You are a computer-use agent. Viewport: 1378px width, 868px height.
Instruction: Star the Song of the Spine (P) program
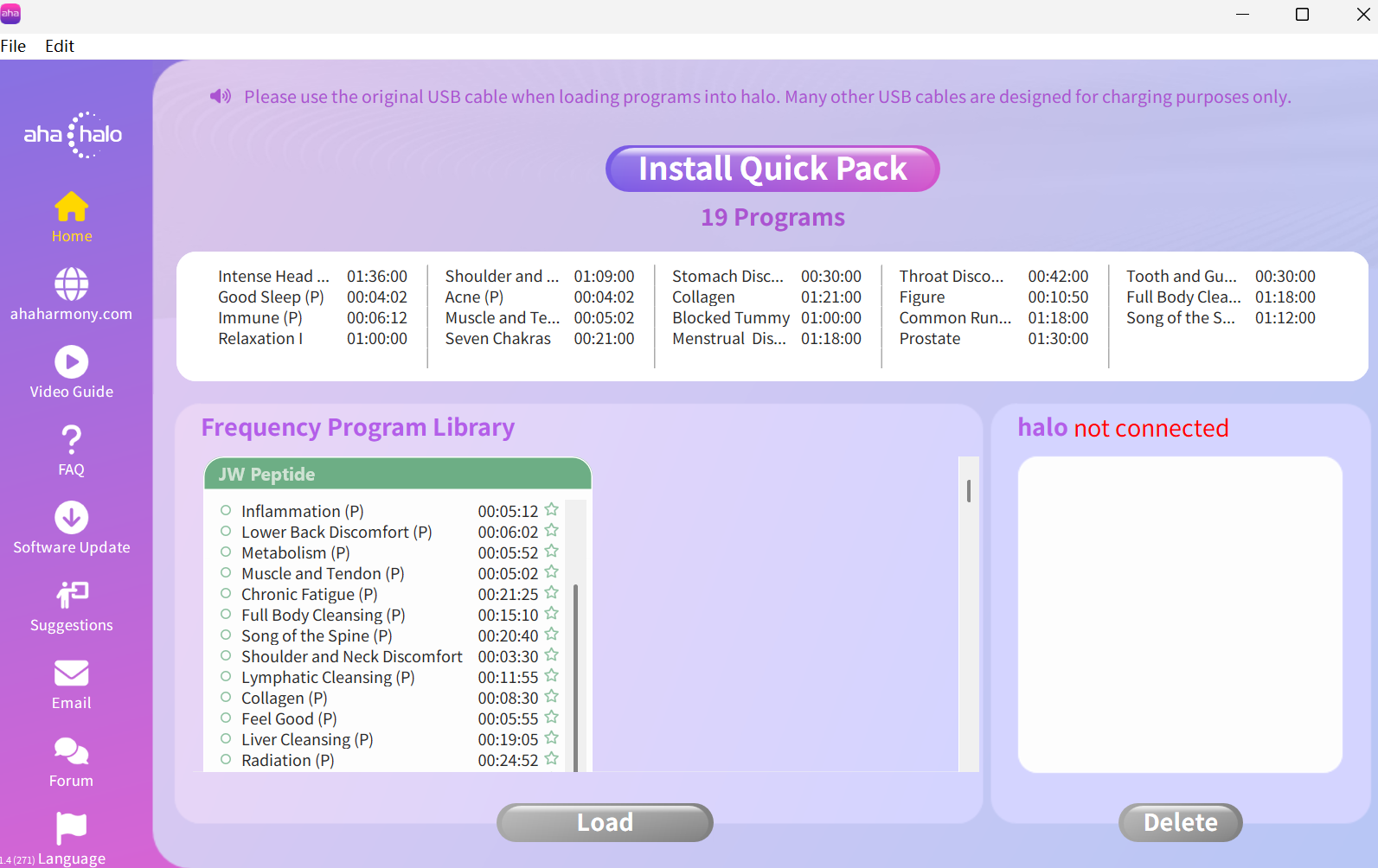tap(552, 634)
